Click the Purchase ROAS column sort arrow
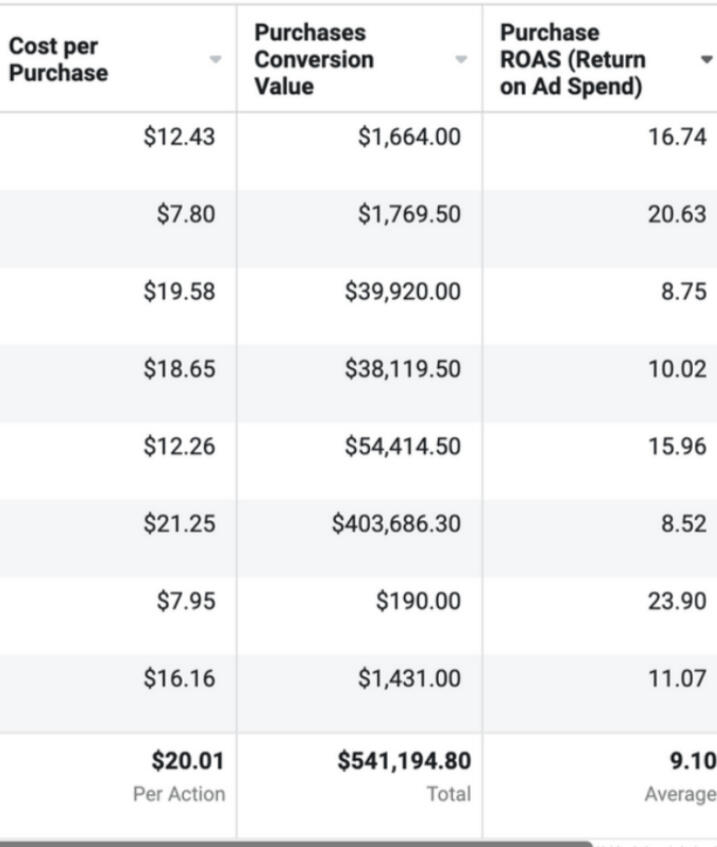The width and height of the screenshot is (717, 847). (706, 60)
